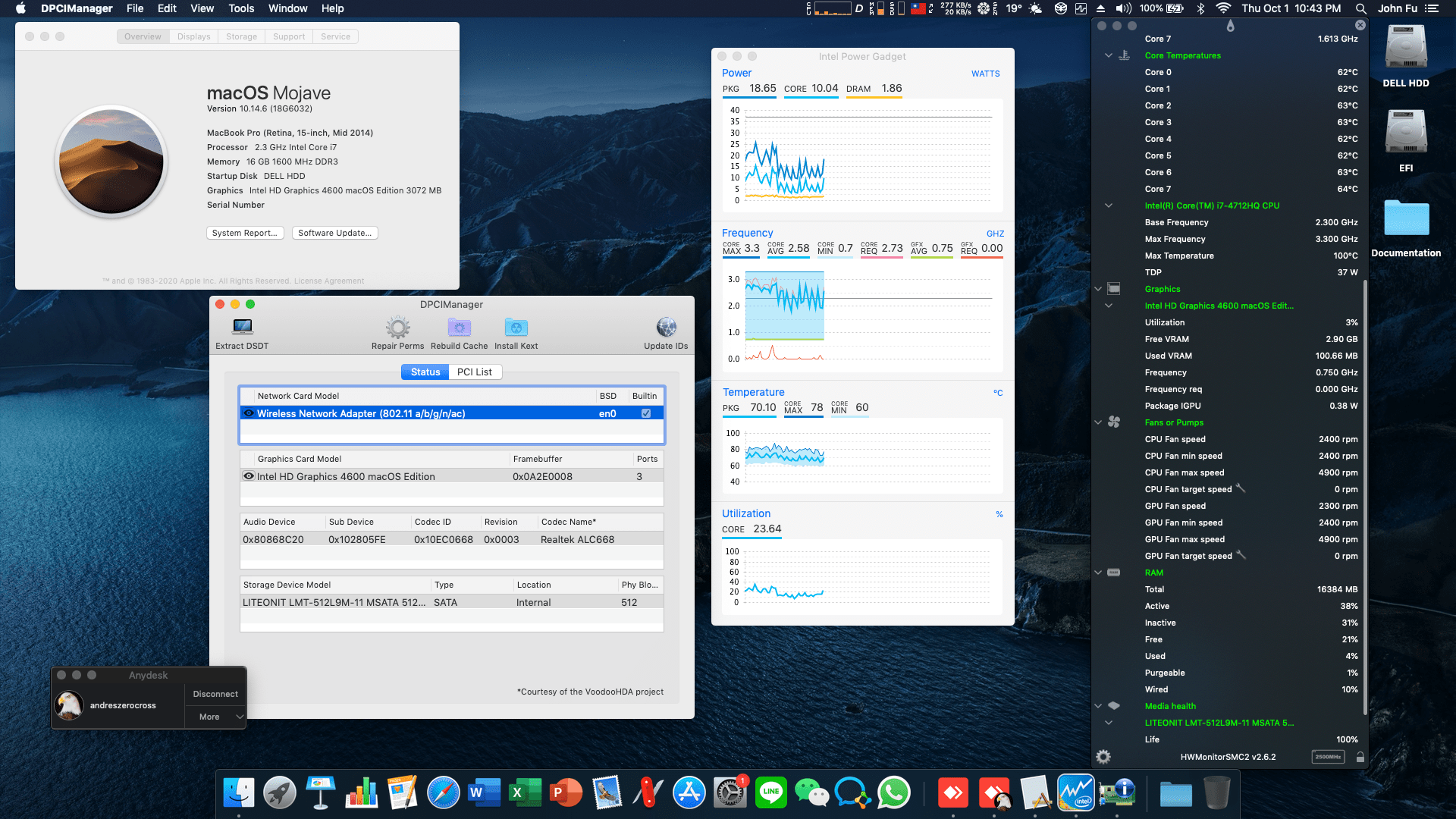
Task: Open App Store from the Dock
Action: click(689, 793)
